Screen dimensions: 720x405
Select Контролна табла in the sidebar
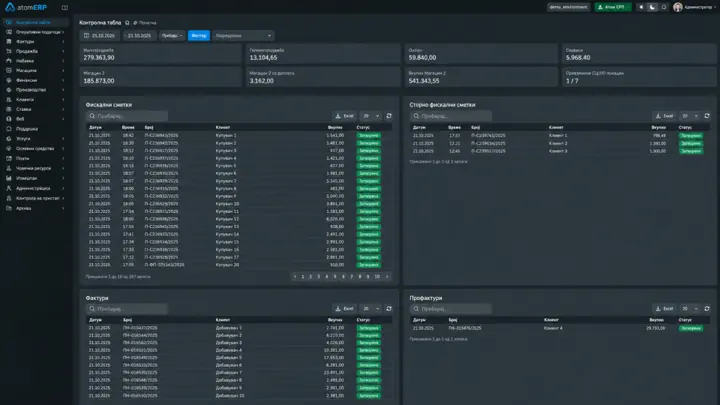(x=36, y=22)
